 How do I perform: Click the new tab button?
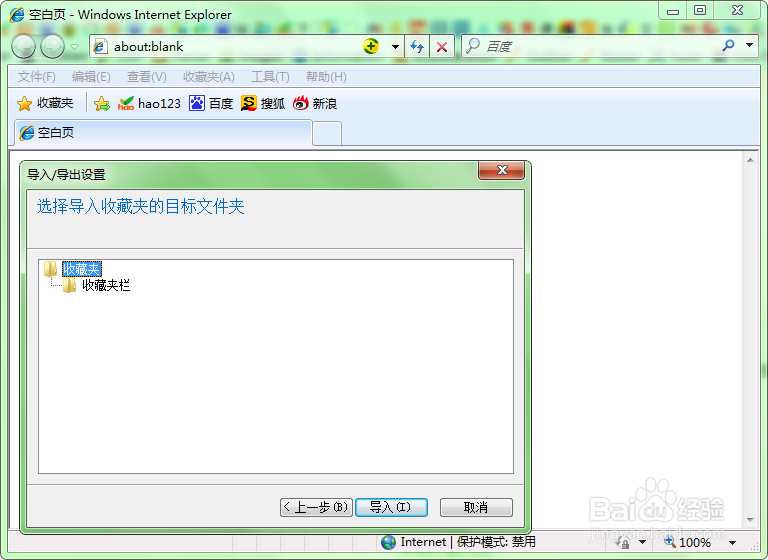click(x=327, y=134)
